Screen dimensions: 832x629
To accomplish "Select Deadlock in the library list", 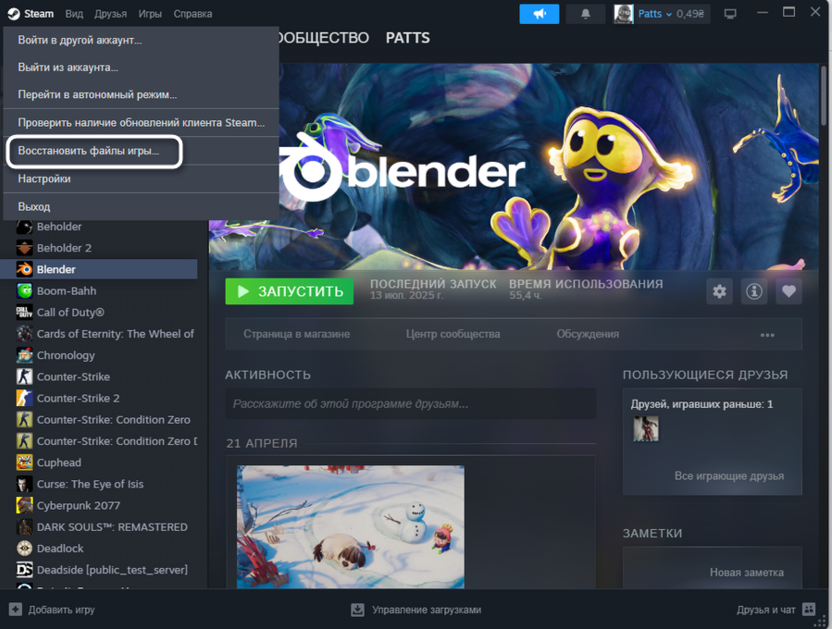I will point(99,548).
